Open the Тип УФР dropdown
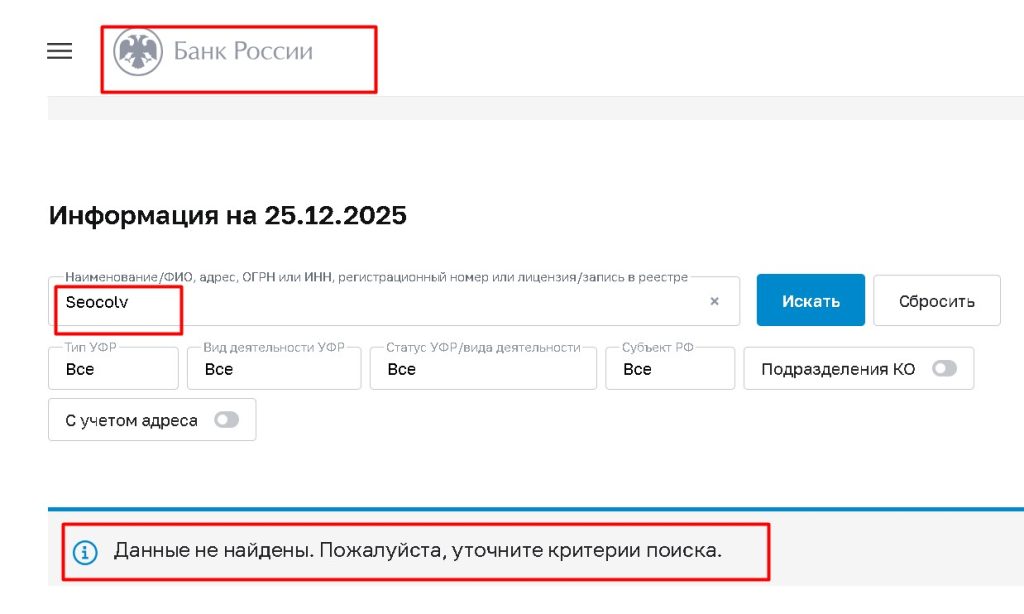This screenshot has height=614, width=1024. pos(113,368)
